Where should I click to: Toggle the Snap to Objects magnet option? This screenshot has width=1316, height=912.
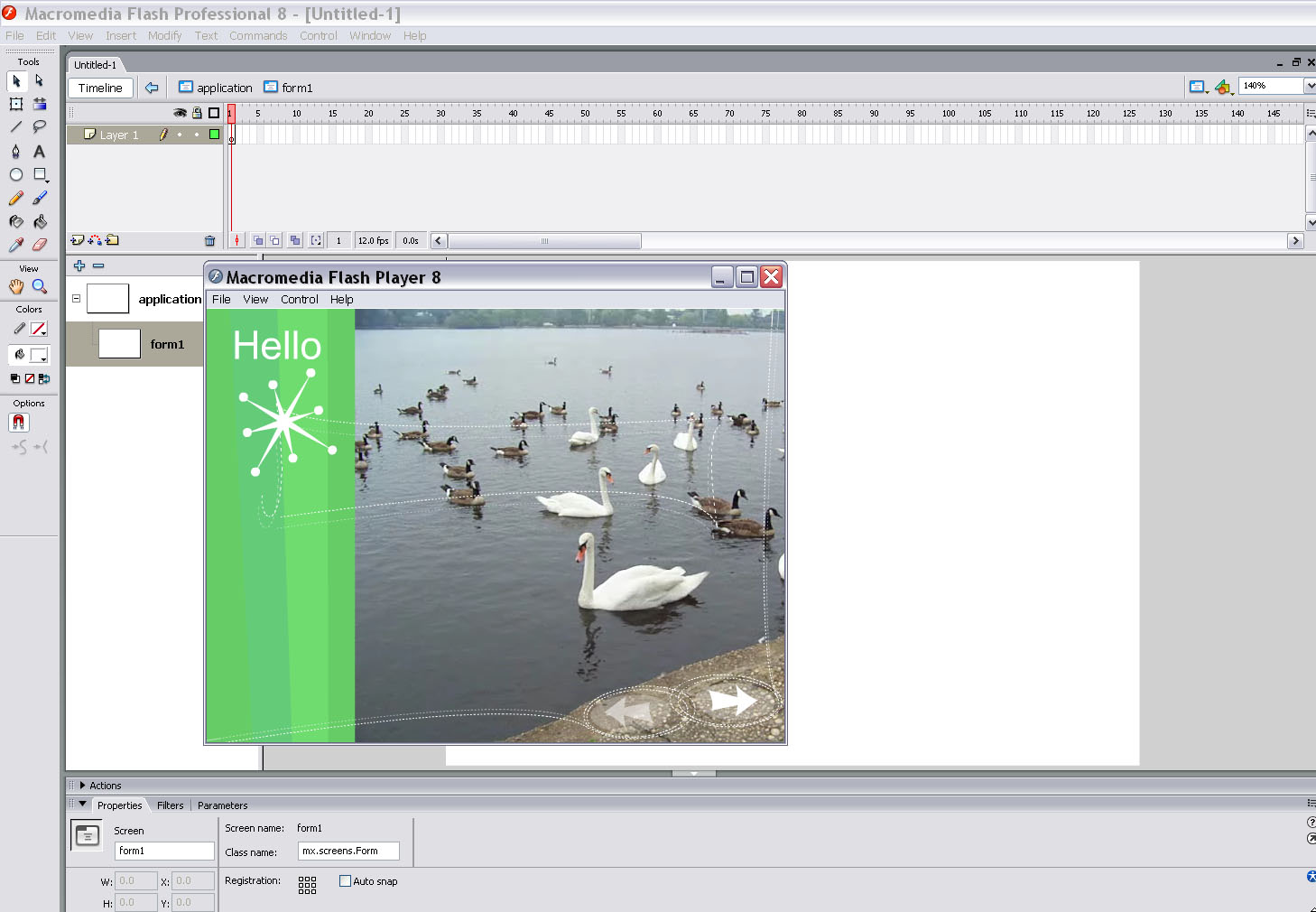pos(19,423)
